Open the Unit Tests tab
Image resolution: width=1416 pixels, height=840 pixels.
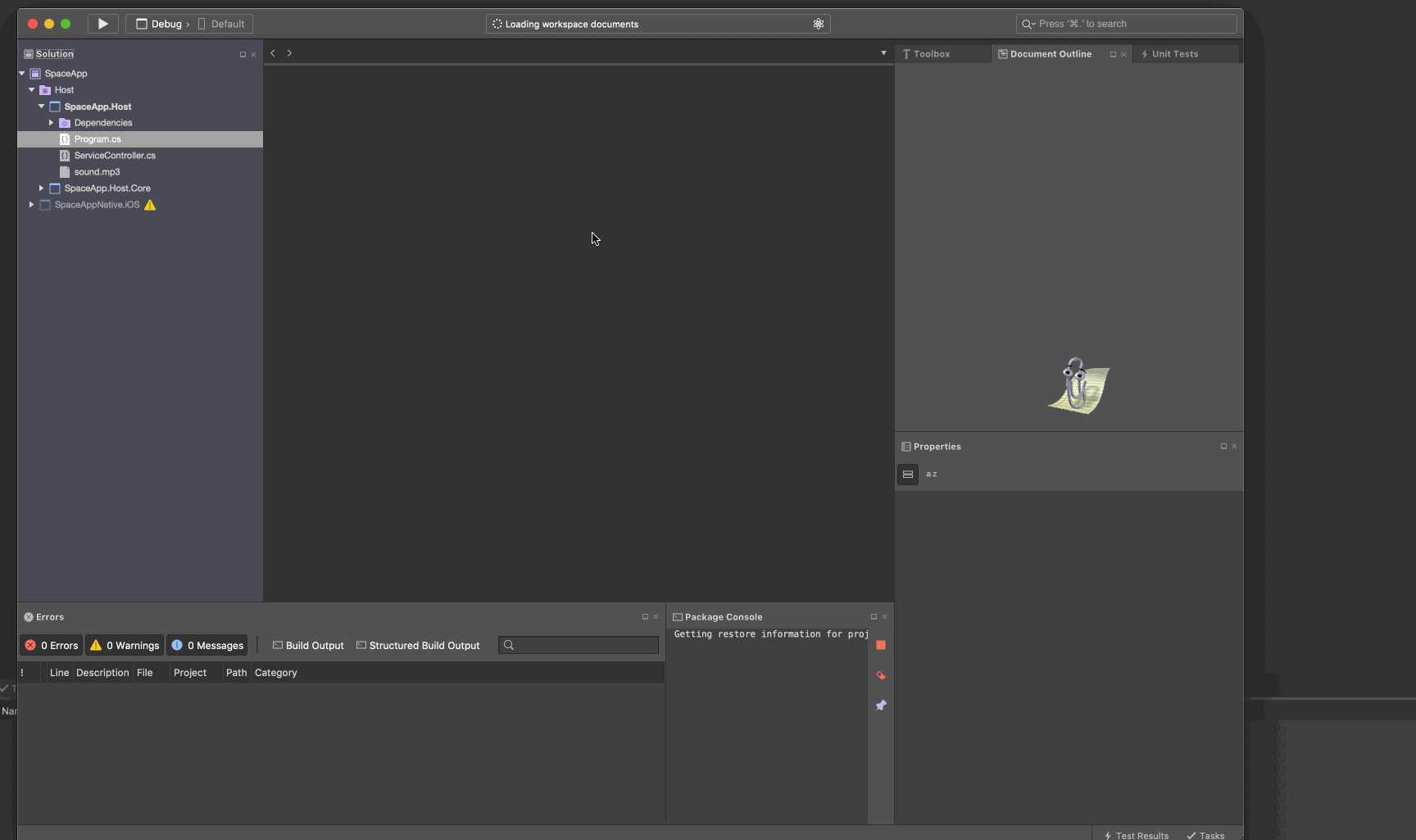(x=1175, y=53)
